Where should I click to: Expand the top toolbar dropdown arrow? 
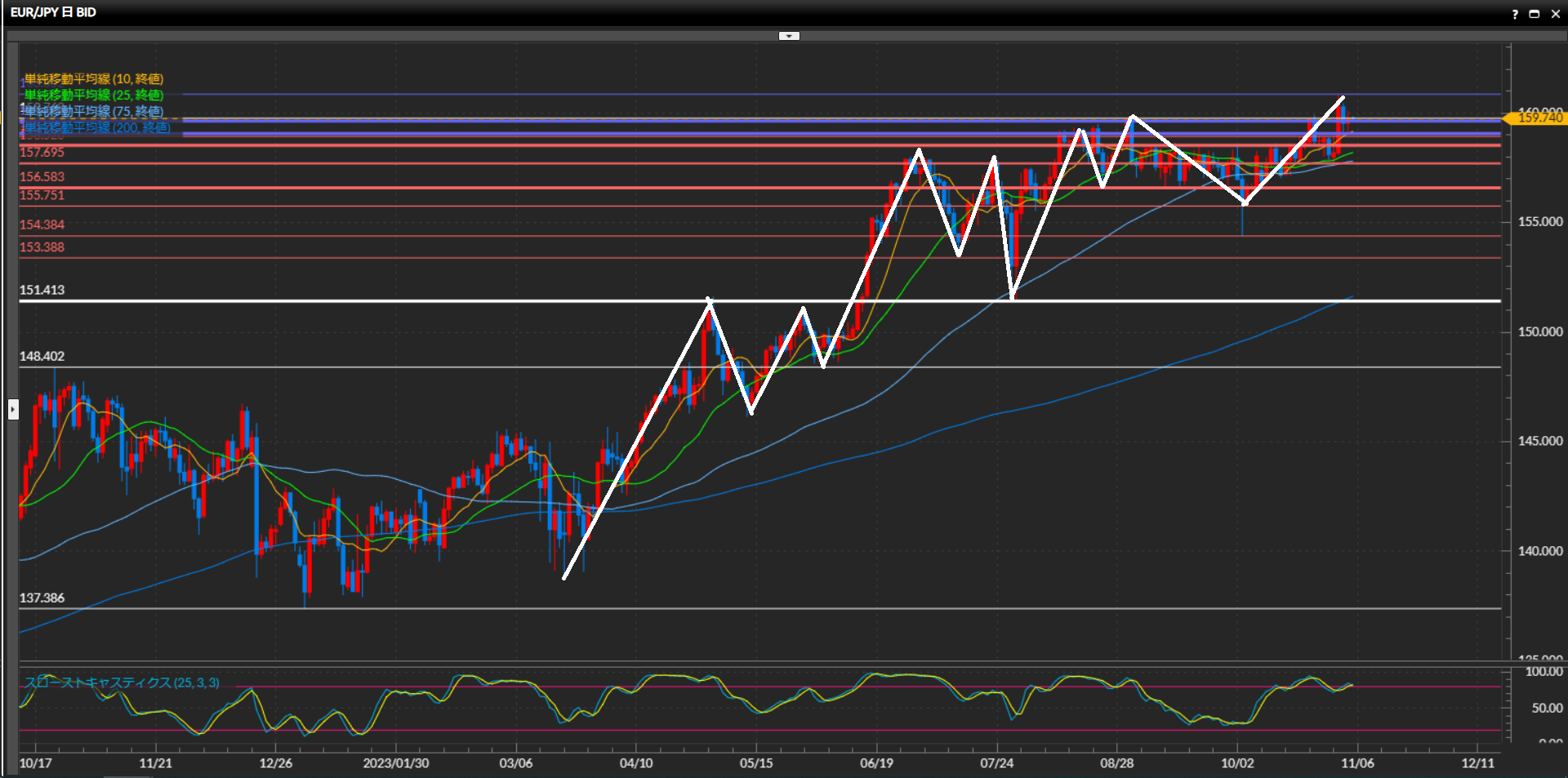(x=789, y=36)
